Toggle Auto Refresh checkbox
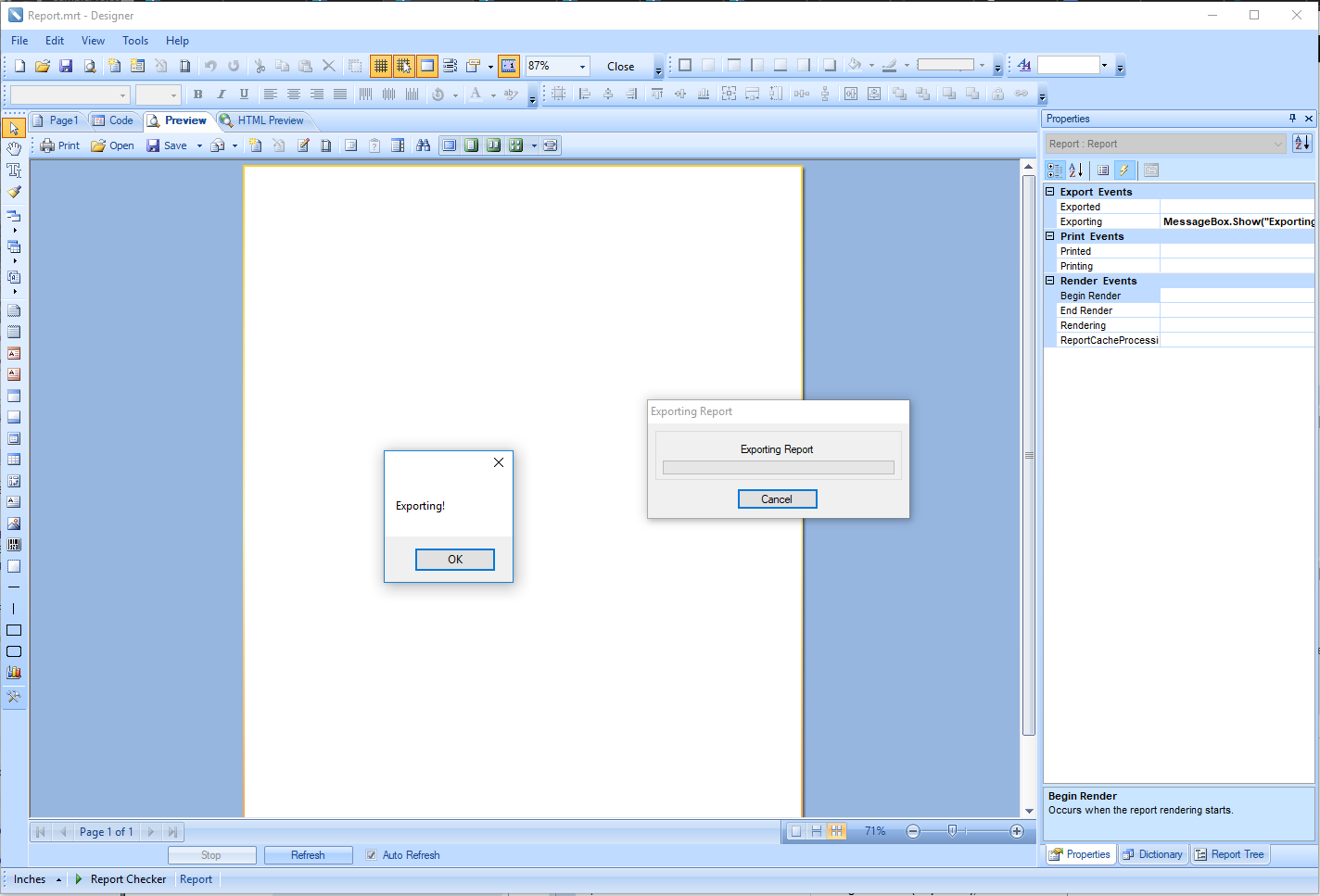1320x896 pixels. pyautogui.click(x=372, y=855)
